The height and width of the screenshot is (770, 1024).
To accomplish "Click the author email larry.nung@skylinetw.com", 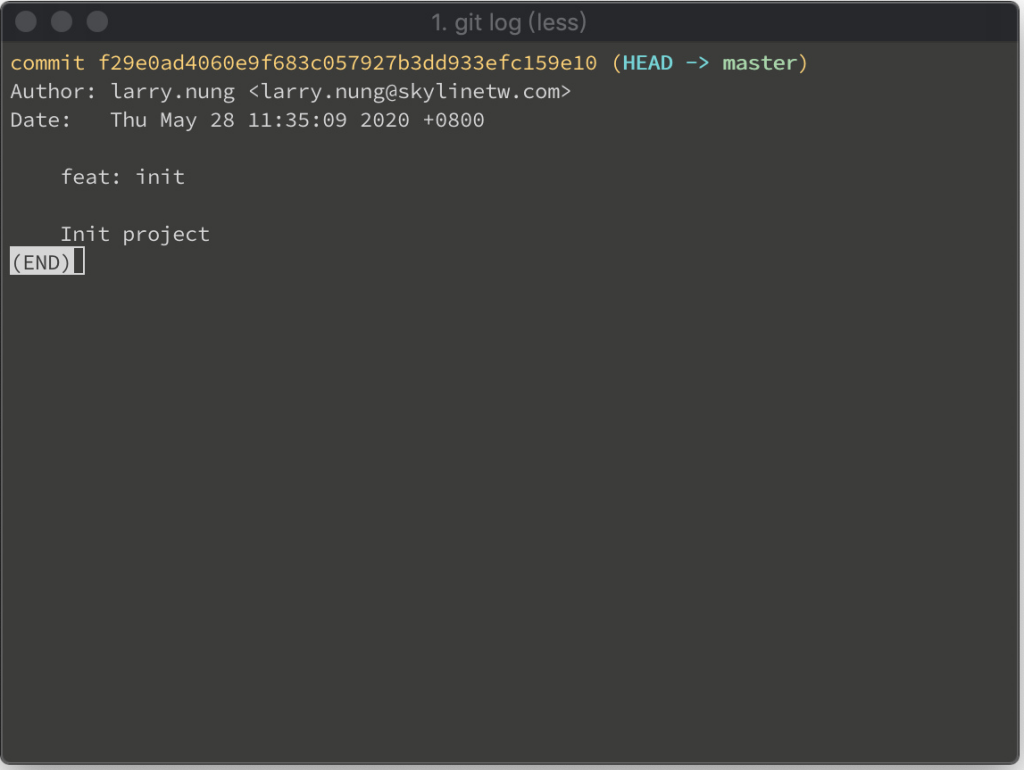I will tap(409, 91).
